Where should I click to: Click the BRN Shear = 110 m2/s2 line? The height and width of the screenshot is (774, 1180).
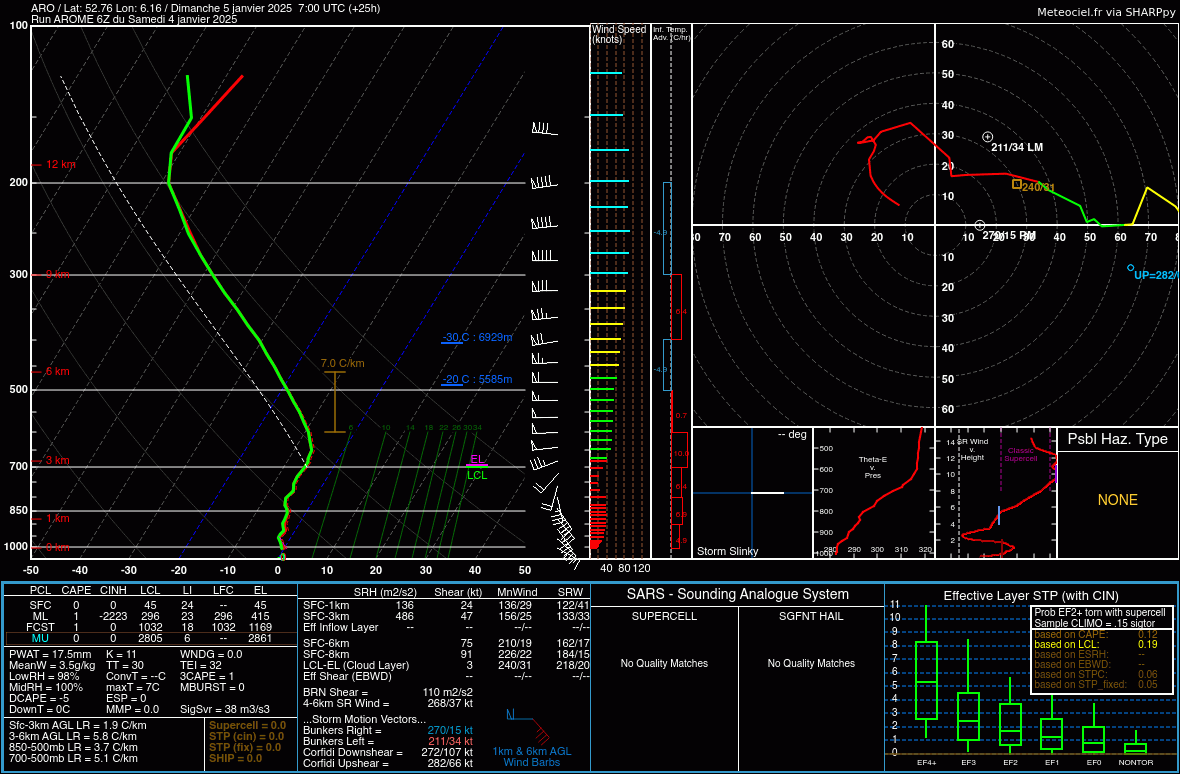pos(388,692)
